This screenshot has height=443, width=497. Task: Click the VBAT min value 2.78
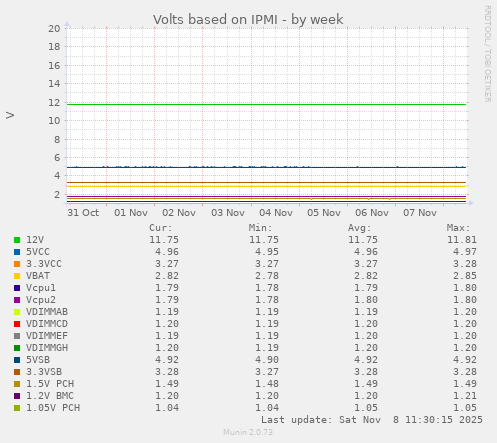coord(267,276)
